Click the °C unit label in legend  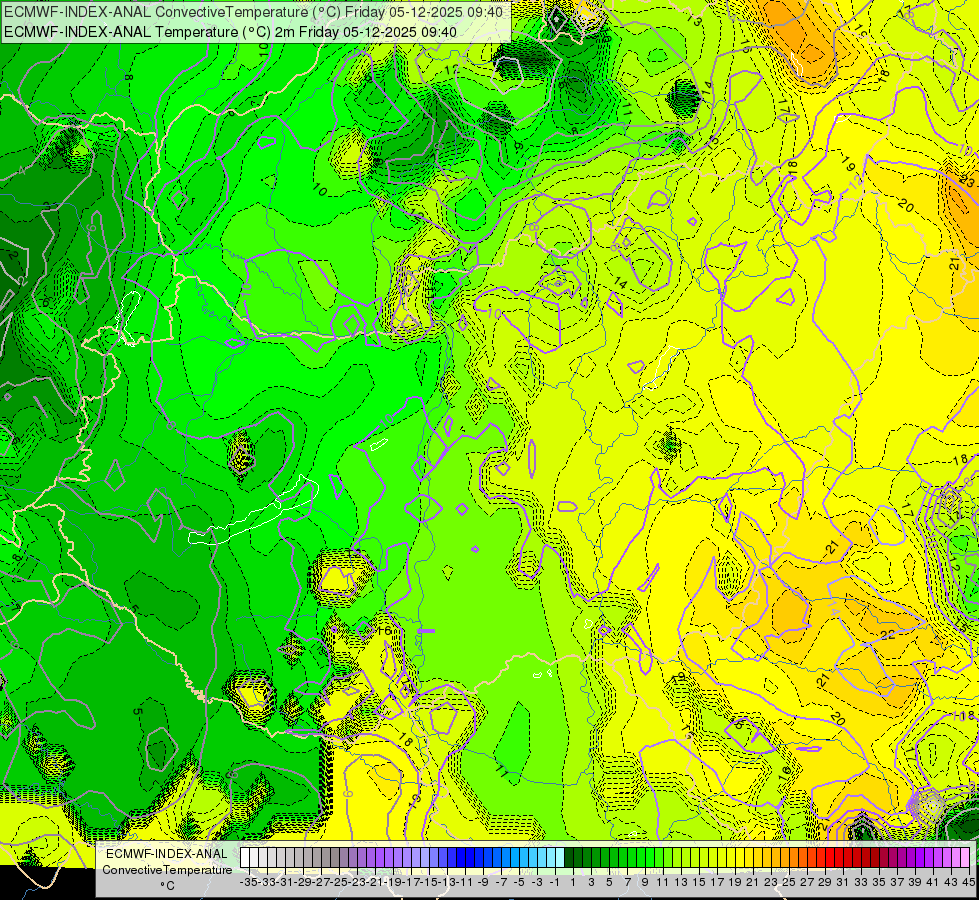(x=167, y=885)
